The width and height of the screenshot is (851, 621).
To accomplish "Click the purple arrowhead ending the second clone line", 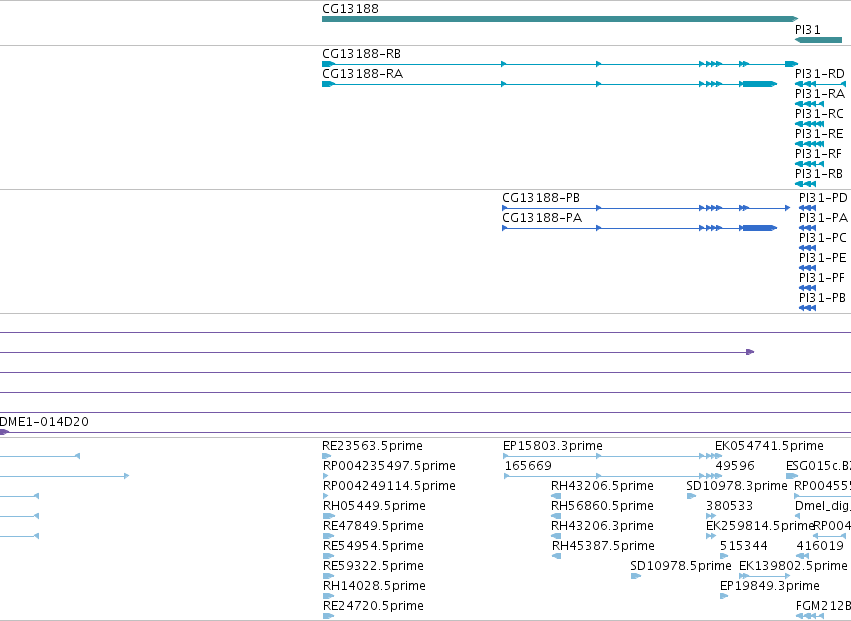I will [x=750, y=352].
